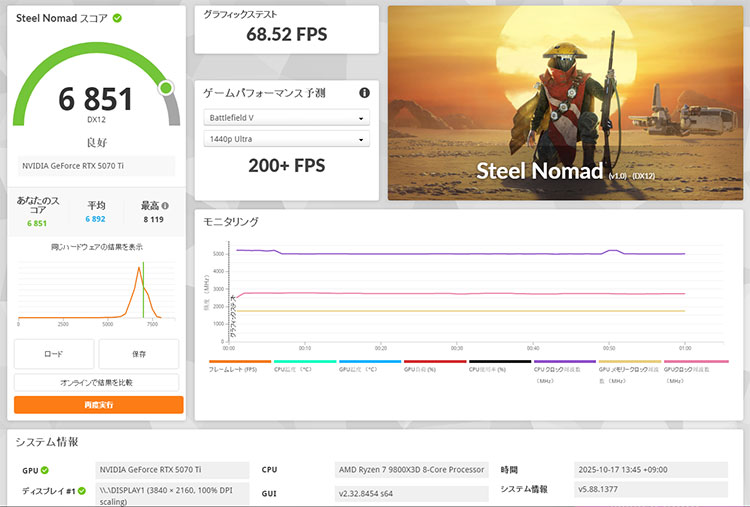Click the info icon in game performance panel

pyautogui.click(x=364, y=93)
